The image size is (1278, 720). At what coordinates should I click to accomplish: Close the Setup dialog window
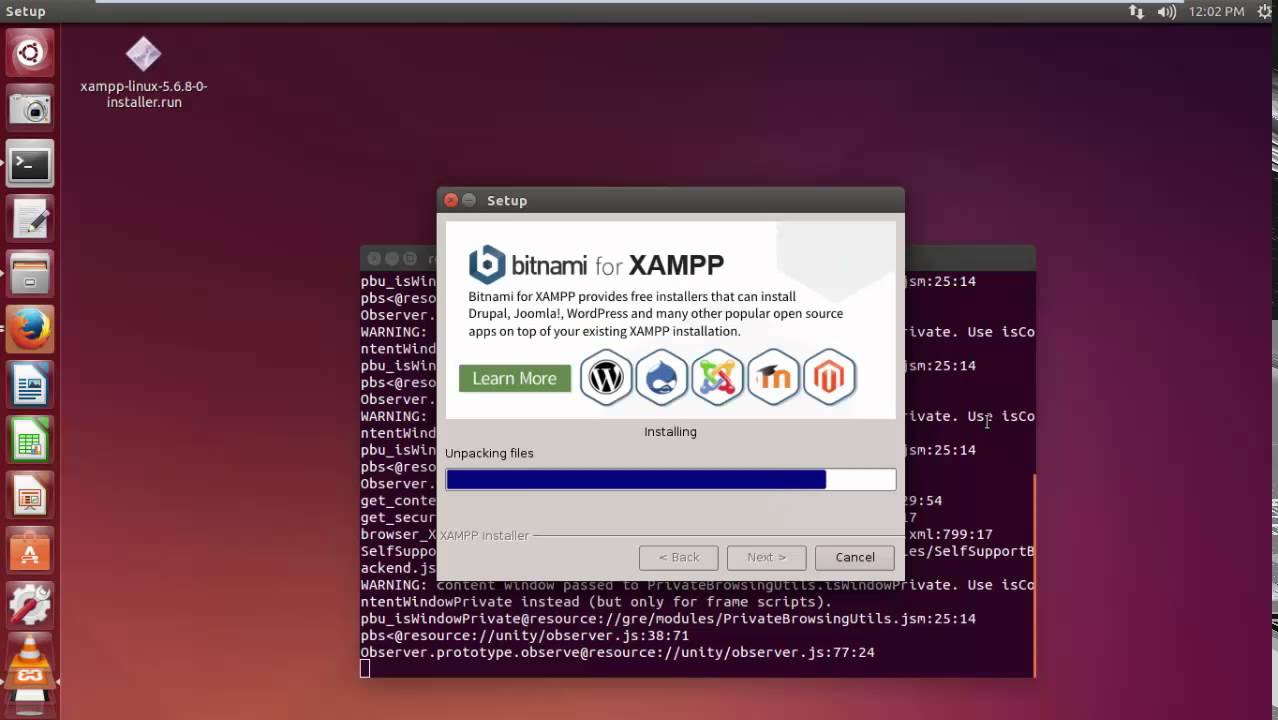(x=451, y=200)
